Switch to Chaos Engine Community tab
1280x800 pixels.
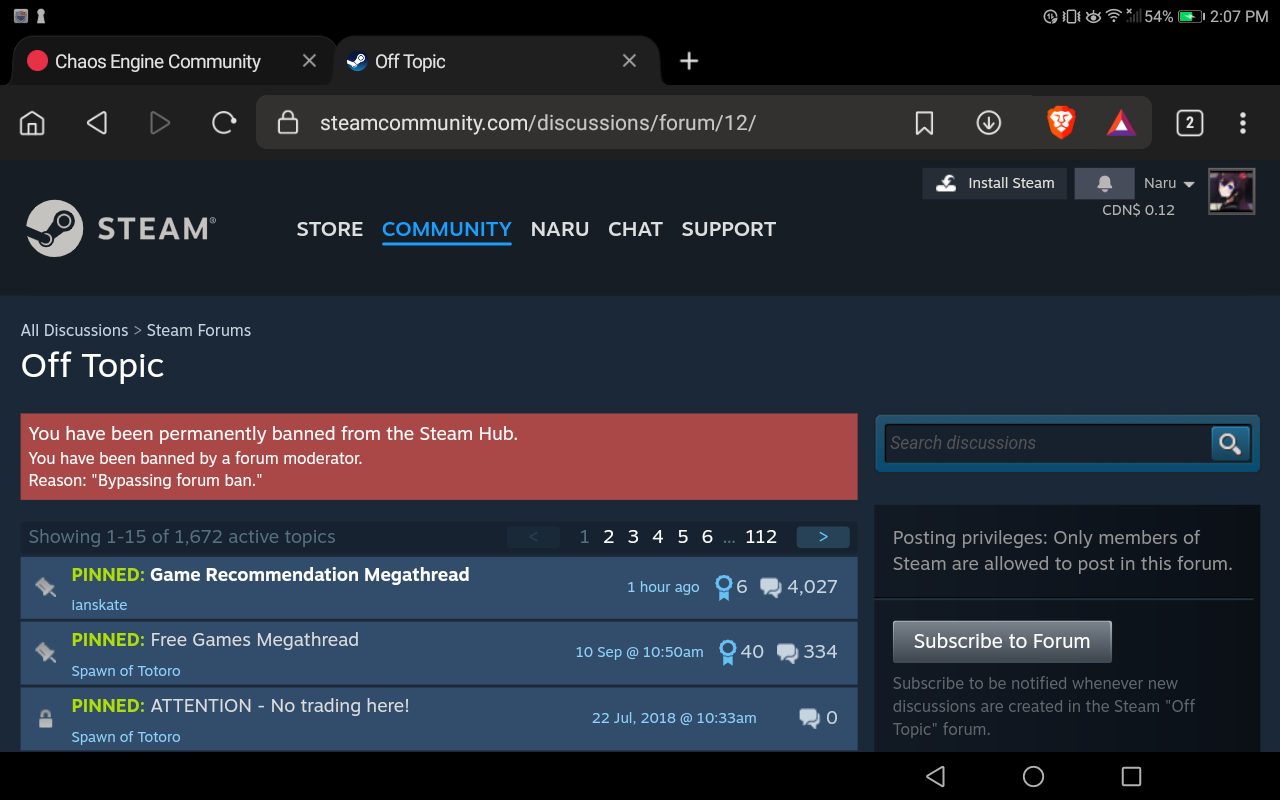click(158, 61)
